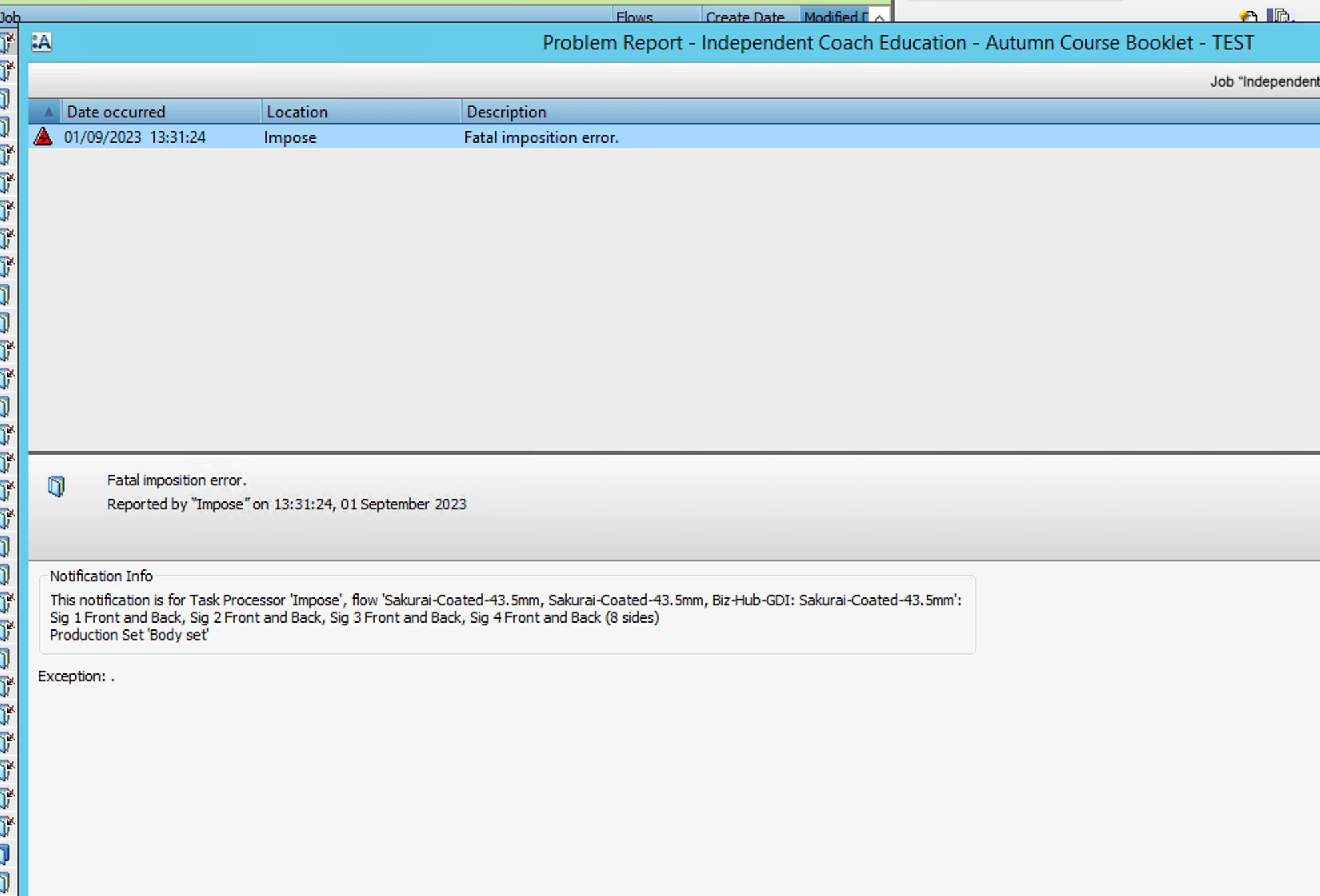
Task: Click the Fatal imposition error description cell
Action: (541, 137)
